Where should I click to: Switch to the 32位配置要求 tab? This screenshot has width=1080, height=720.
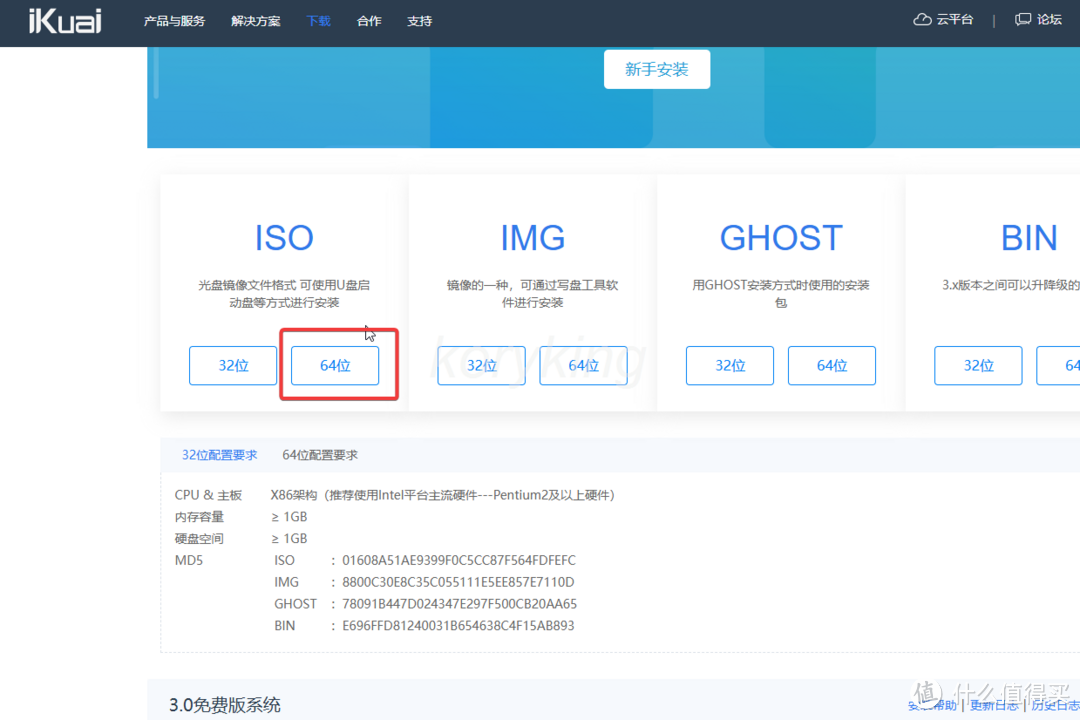click(x=219, y=454)
